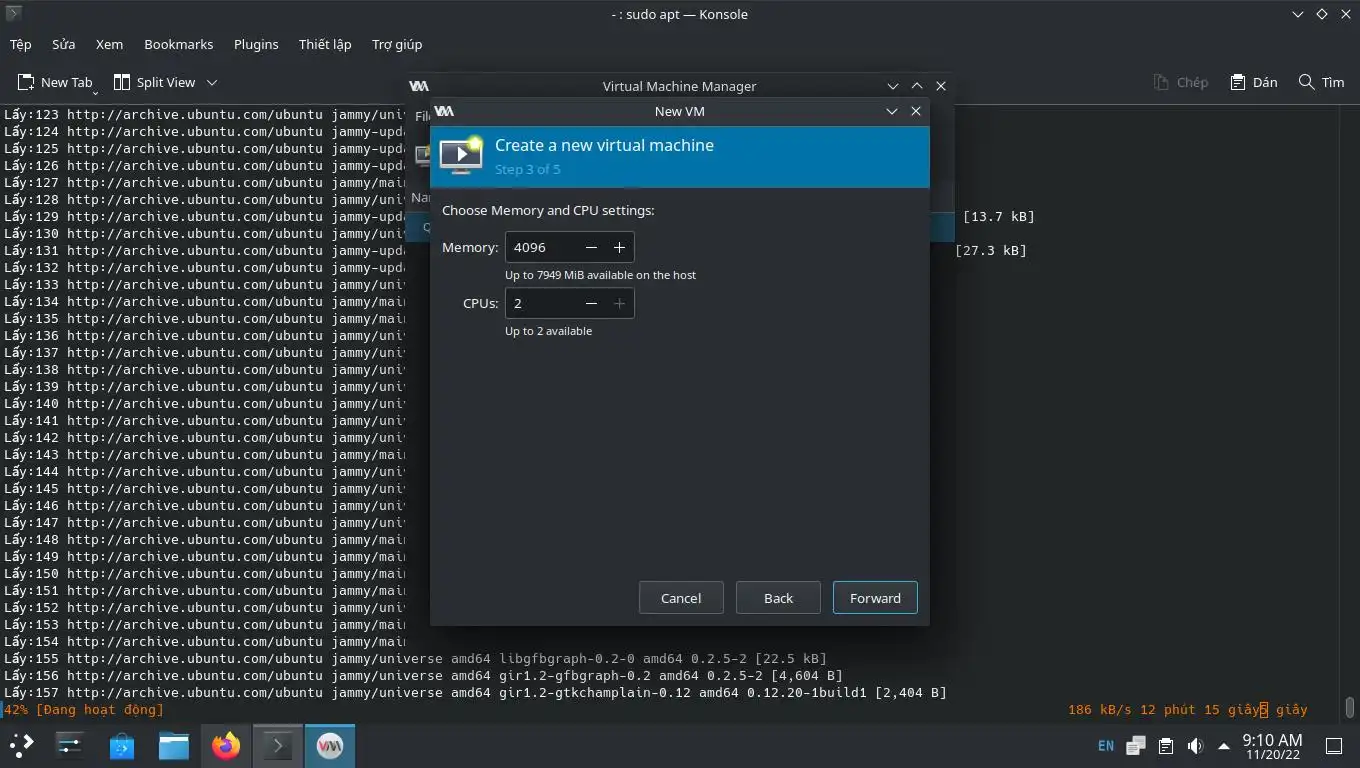Open Konsole Bookmarks menu
The image size is (1360, 768).
tap(178, 44)
